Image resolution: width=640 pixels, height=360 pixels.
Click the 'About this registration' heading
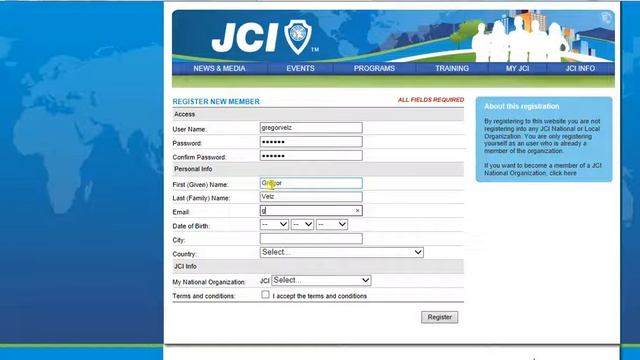[x=522, y=106]
